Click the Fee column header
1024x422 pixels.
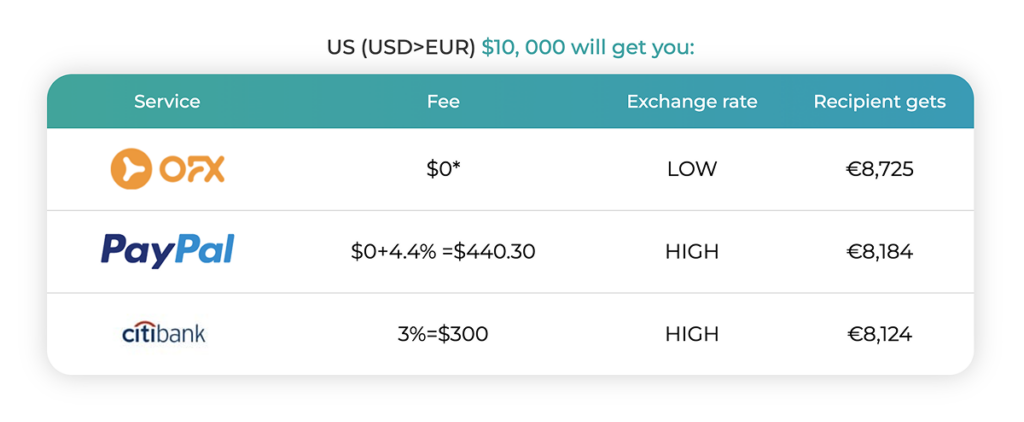(443, 102)
